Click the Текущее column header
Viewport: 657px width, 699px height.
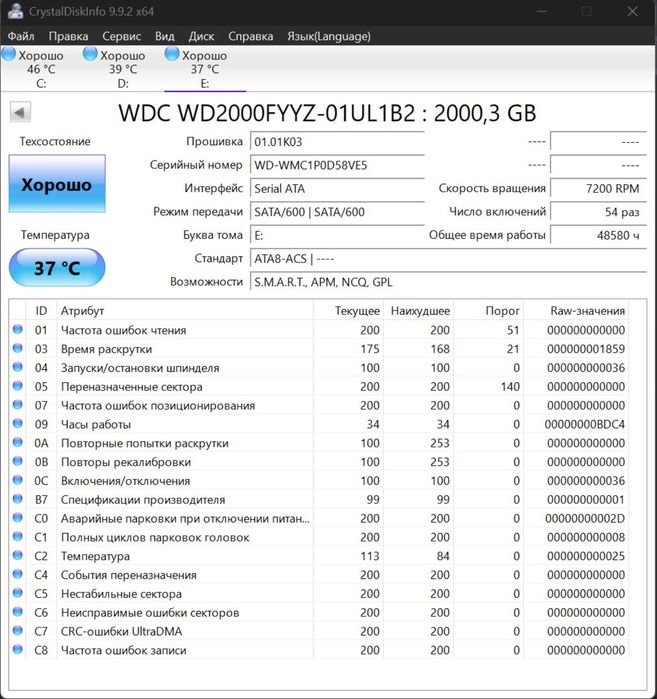pyautogui.click(x=348, y=311)
